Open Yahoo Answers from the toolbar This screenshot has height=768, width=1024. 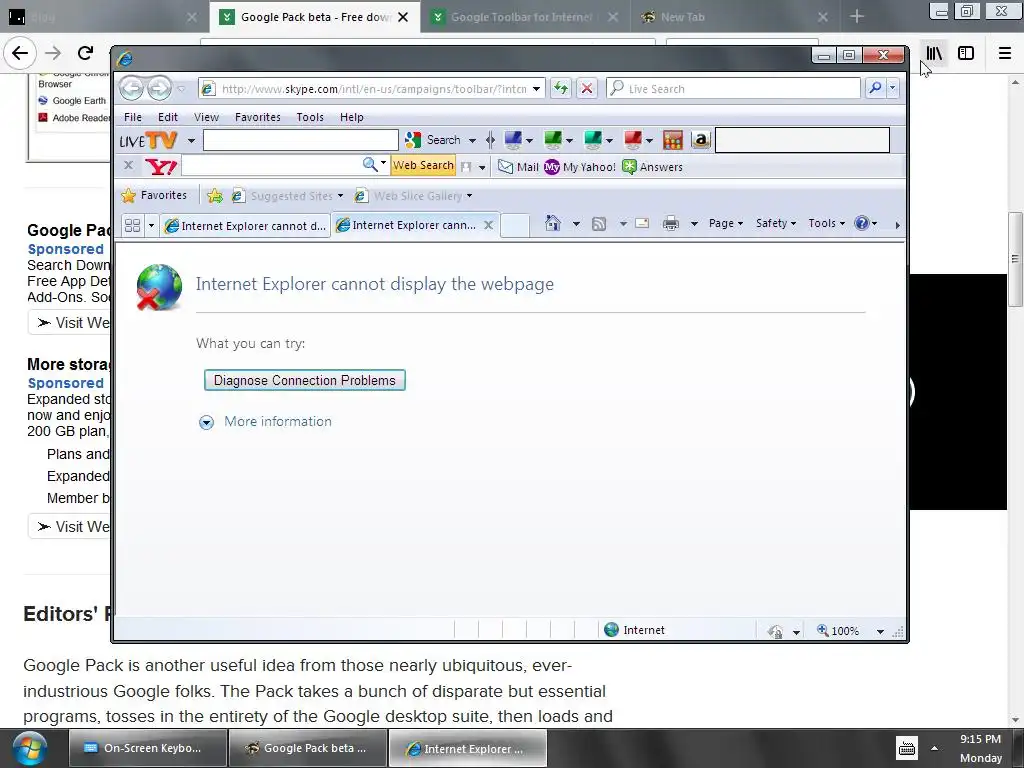click(x=652, y=167)
